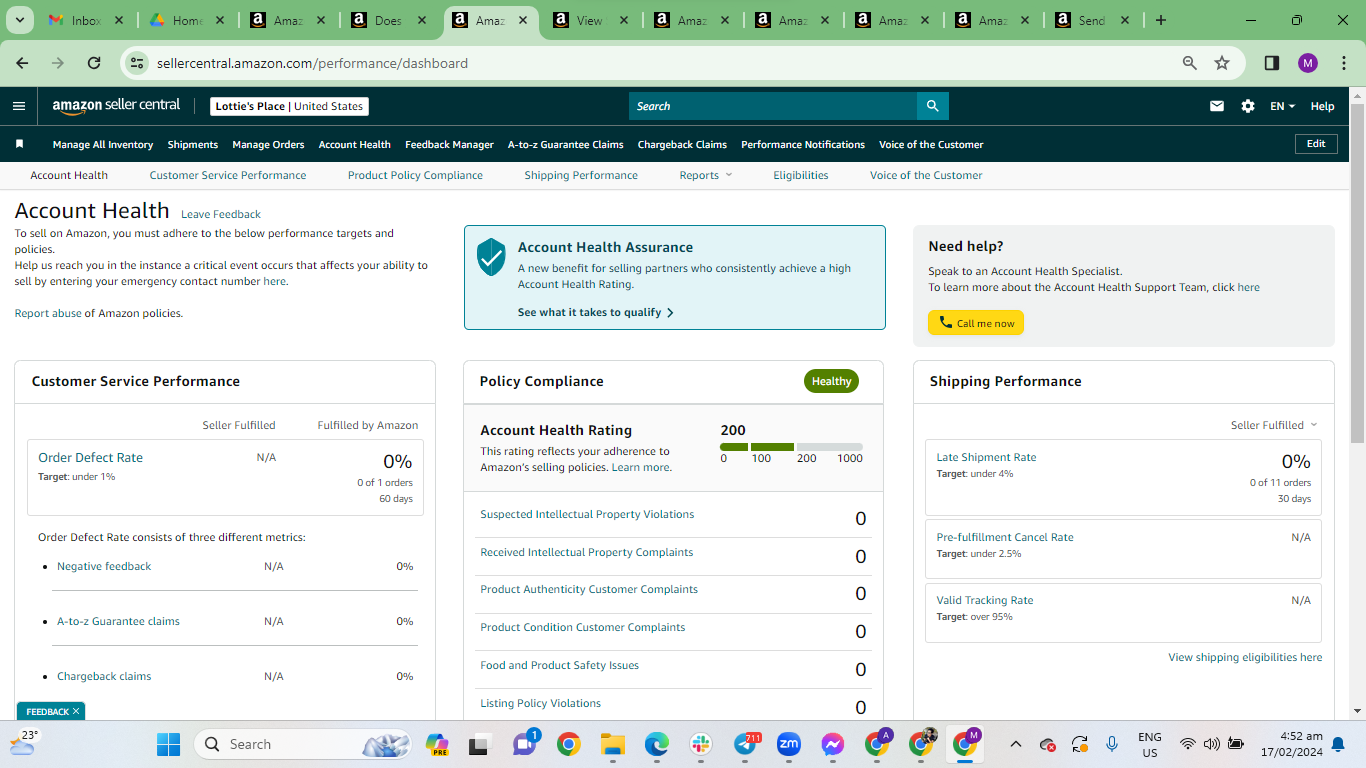The width and height of the screenshot is (1366, 768).
Task: Open the Seller Fulfilled dropdown in Shipping Performance
Action: (1274, 425)
